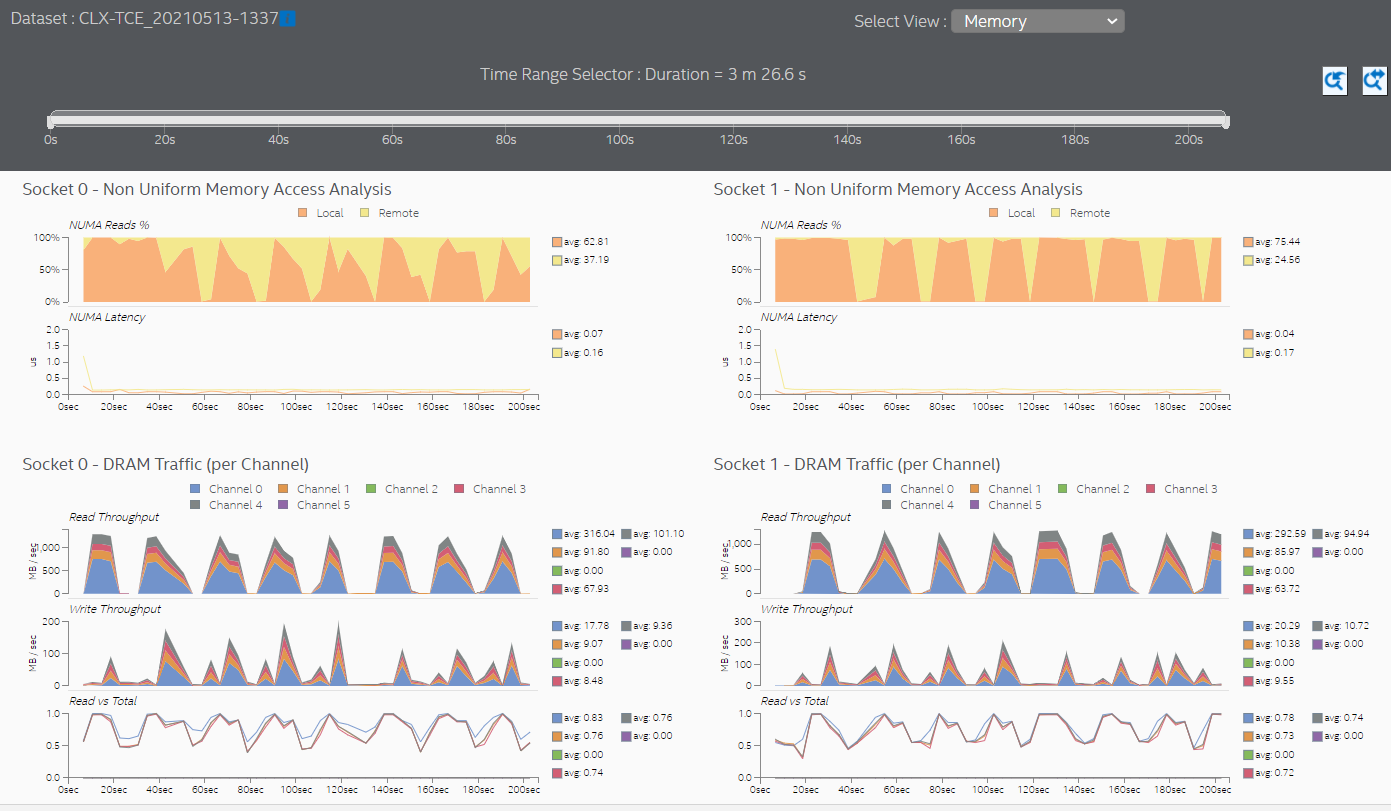Open the Select View dropdown showing Memory
The image size is (1391, 811).
pos(1037,21)
